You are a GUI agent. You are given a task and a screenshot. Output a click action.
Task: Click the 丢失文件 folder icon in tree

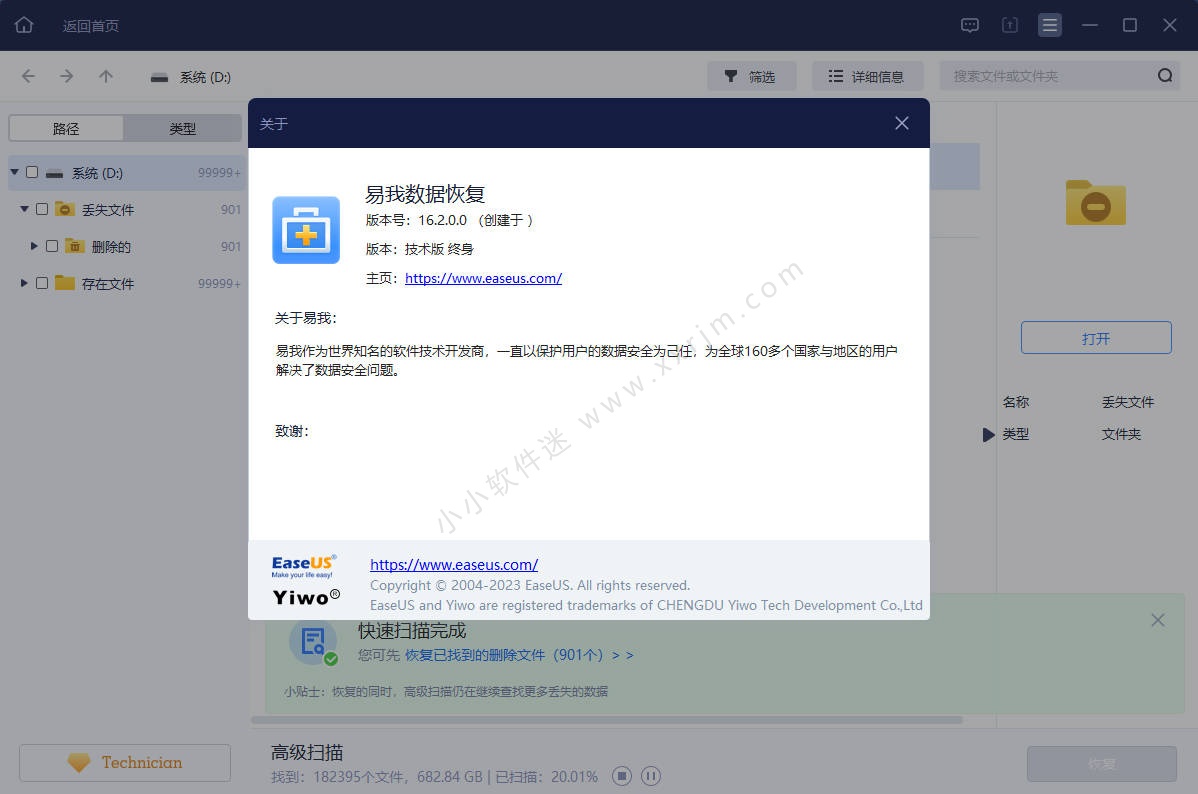tap(65, 209)
